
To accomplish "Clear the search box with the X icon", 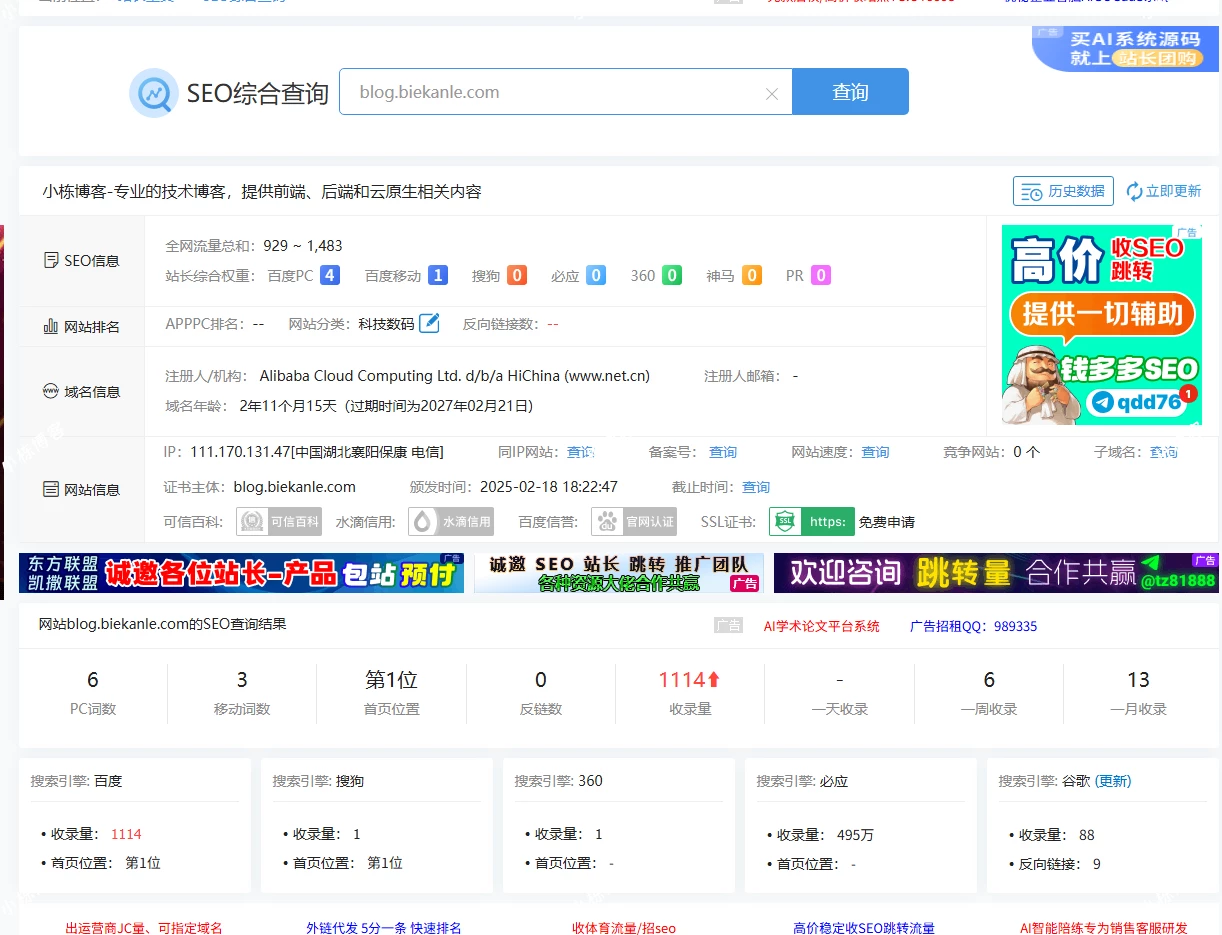I will 771,92.
